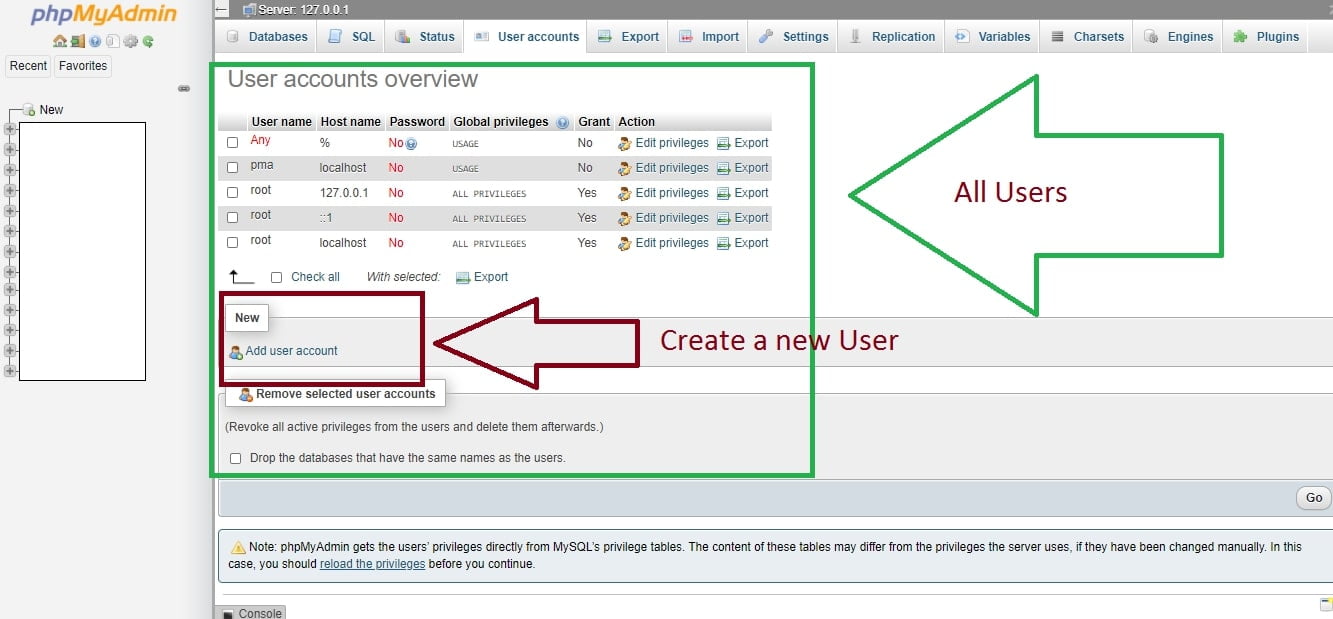Click user name cell 'Any'

(261, 141)
